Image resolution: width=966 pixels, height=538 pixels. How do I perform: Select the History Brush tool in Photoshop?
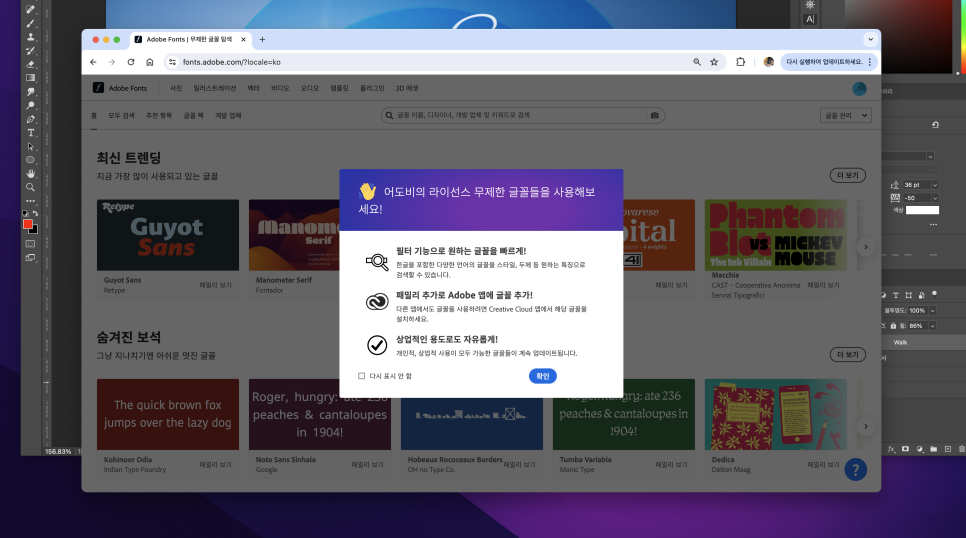[x=30, y=51]
